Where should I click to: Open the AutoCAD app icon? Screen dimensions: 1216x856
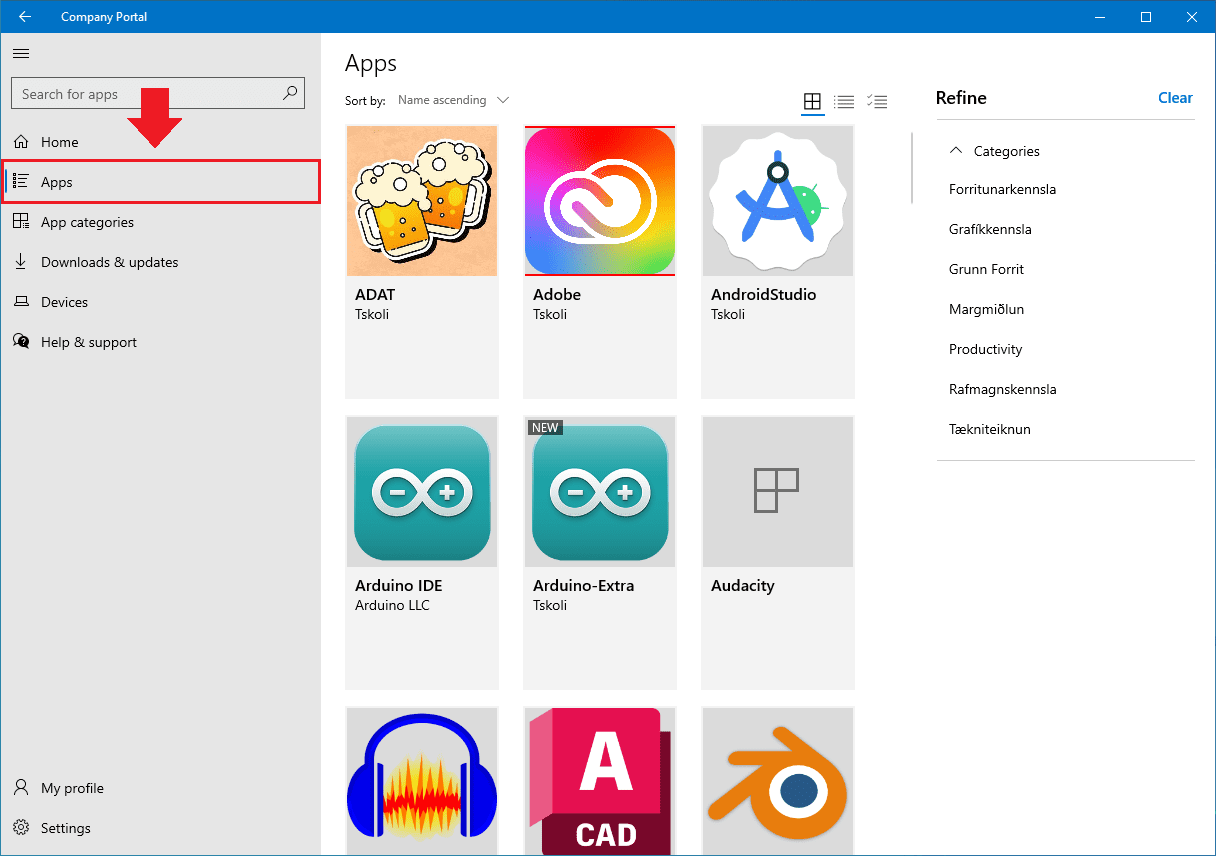pyautogui.click(x=599, y=780)
